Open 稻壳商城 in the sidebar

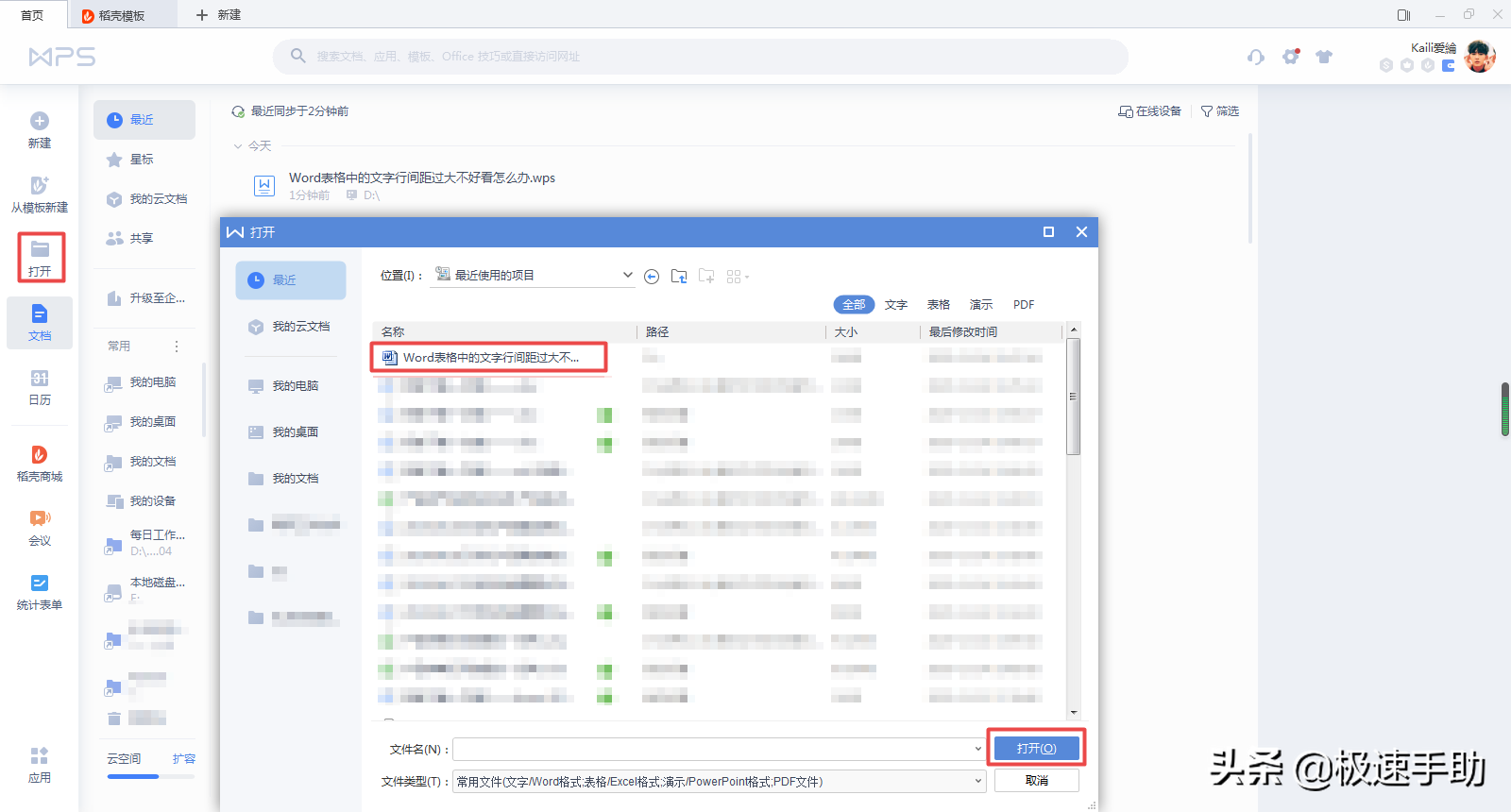click(40, 463)
